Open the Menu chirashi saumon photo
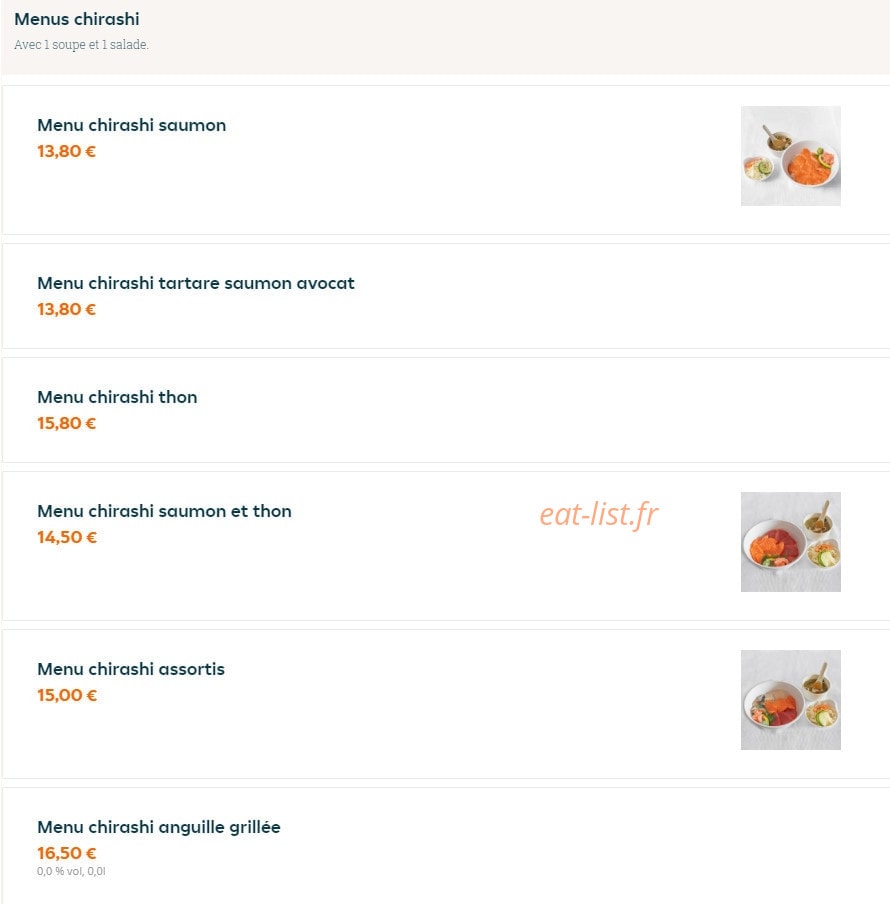890x904 pixels. coord(790,156)
